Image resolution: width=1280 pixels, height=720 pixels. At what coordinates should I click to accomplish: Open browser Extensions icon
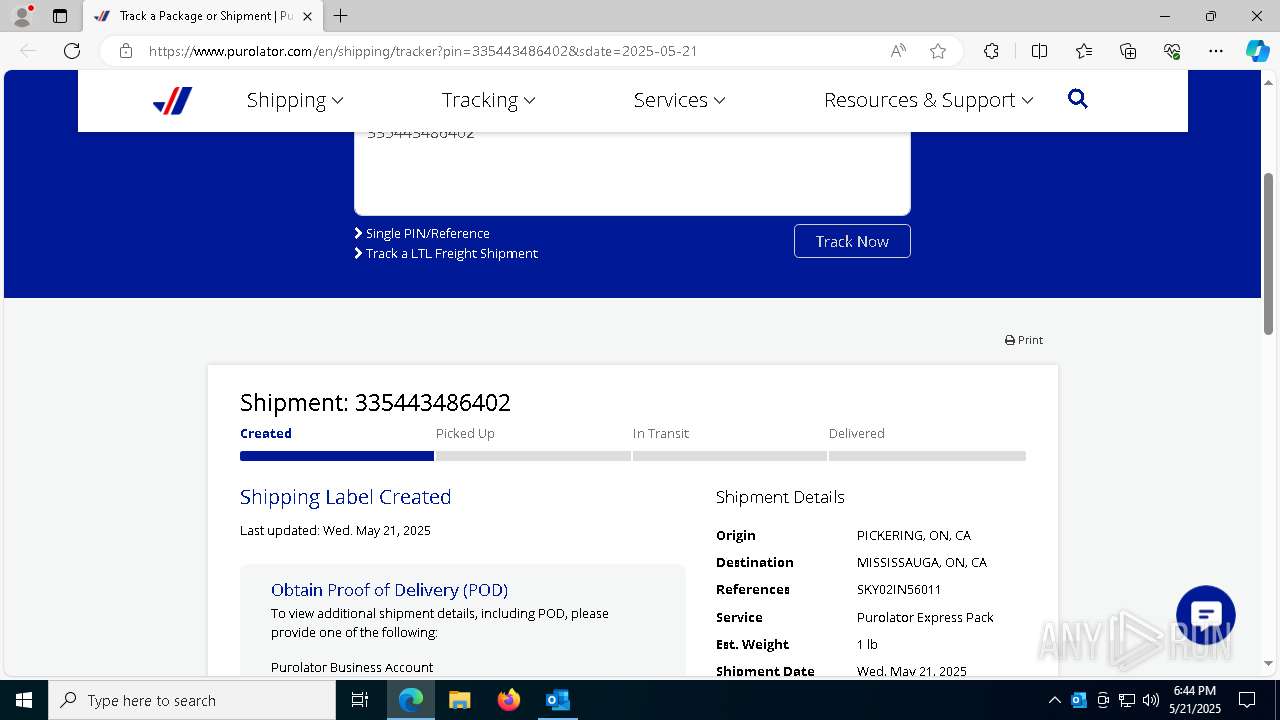point(991,51)
